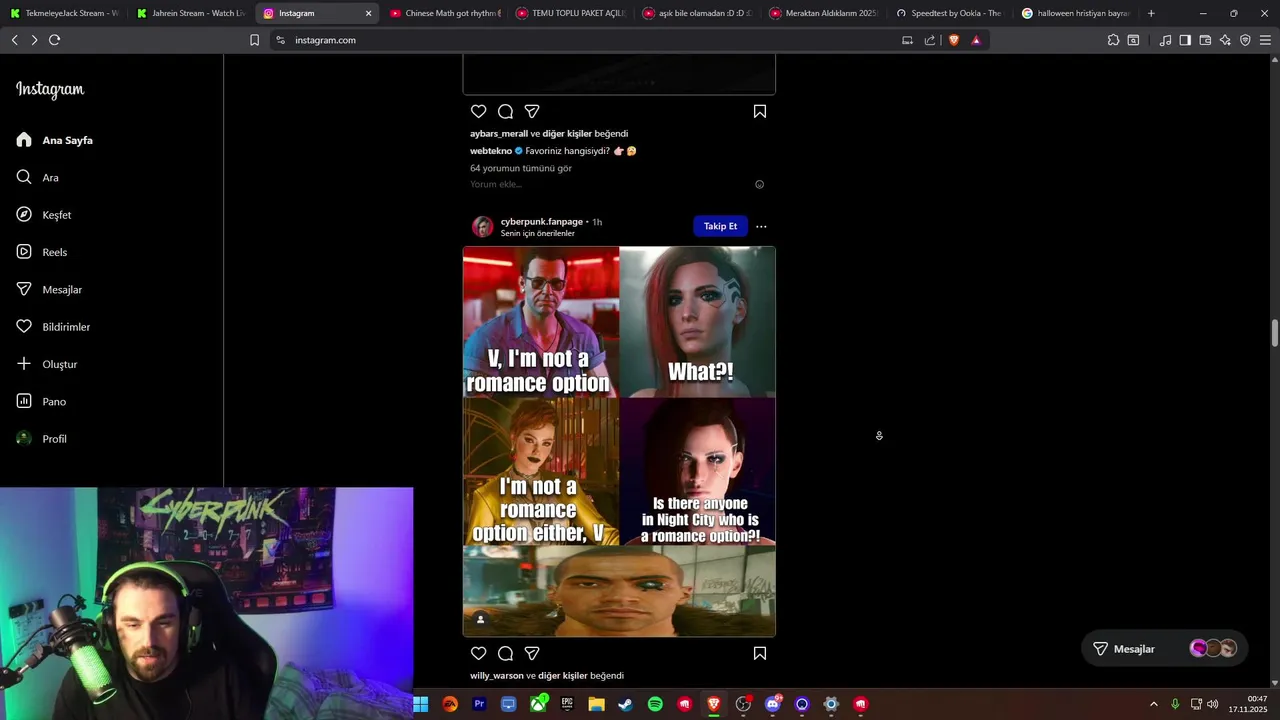Open Spotify from taskbar
Viewport: 1280px width, 720px height.
[x=655, y=704]
